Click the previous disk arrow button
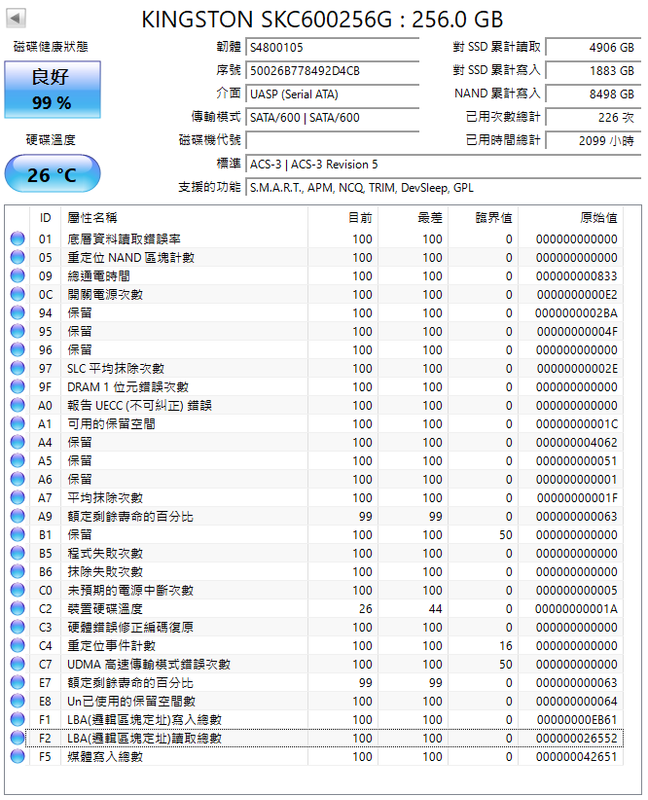 (16, 19)
